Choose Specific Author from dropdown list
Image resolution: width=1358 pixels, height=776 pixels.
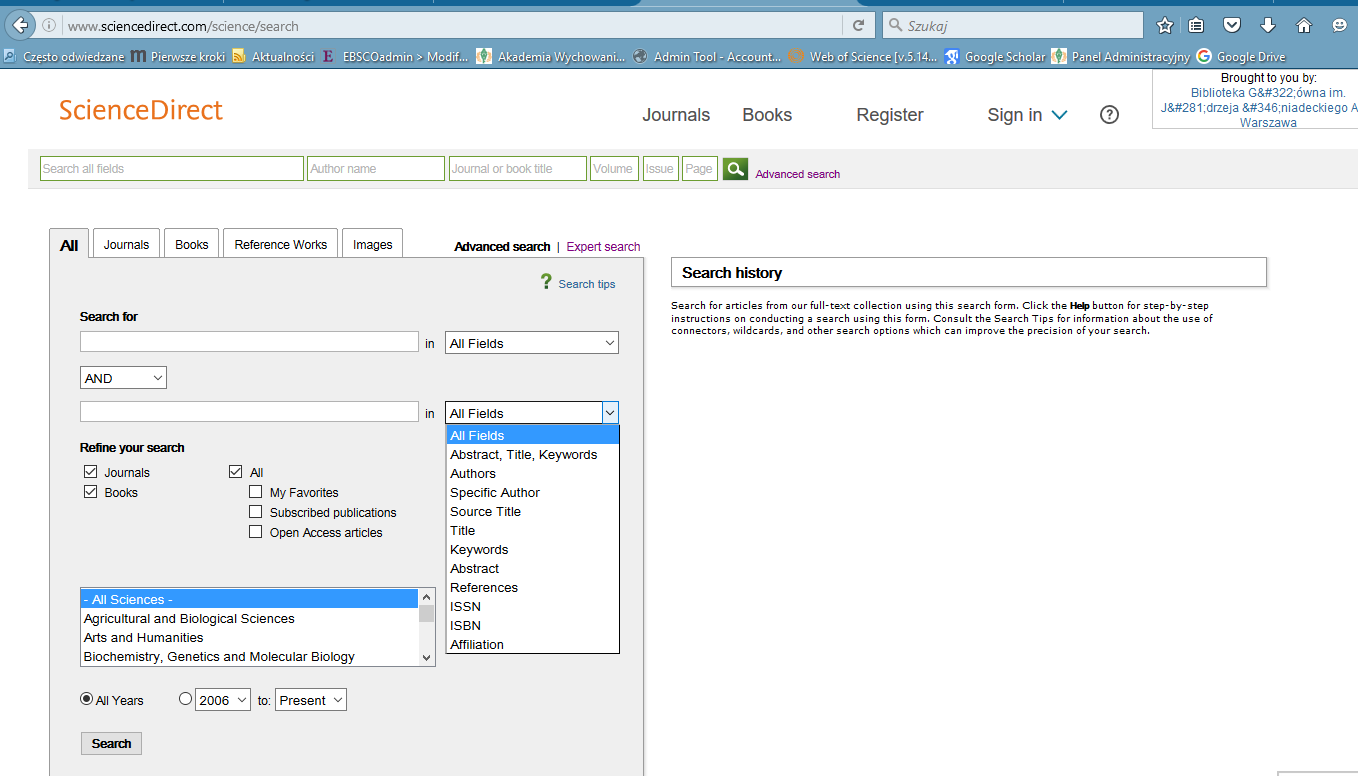pyautogui.click(x=532, y=492)
